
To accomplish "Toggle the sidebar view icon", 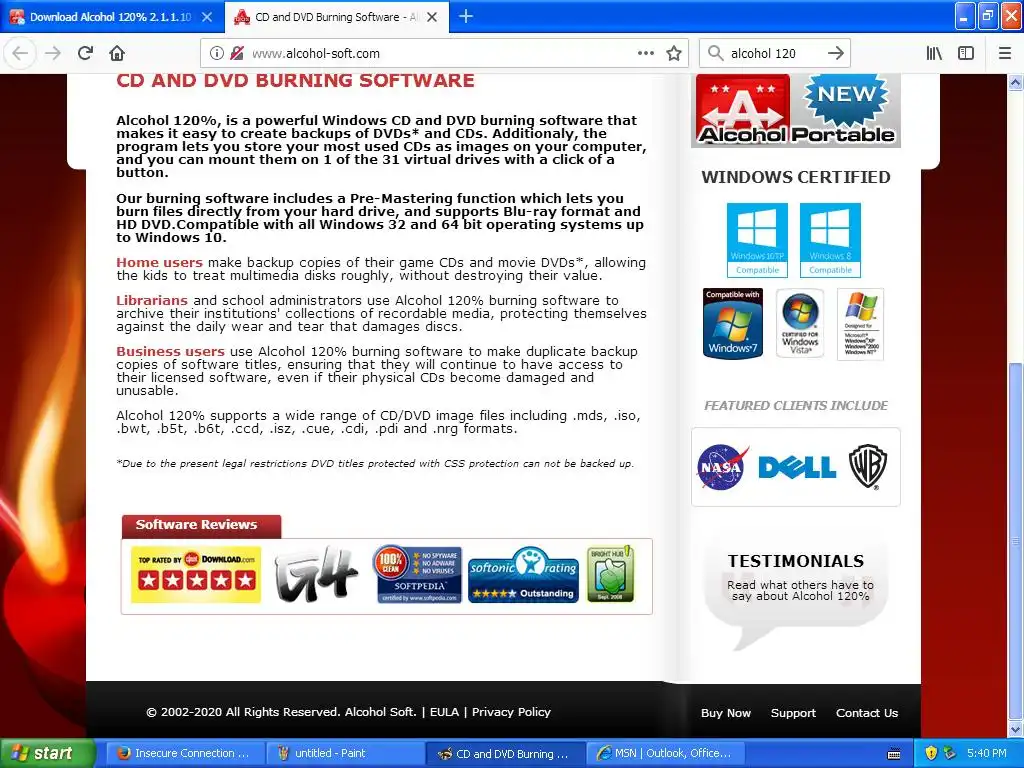I will click(966, 53).
